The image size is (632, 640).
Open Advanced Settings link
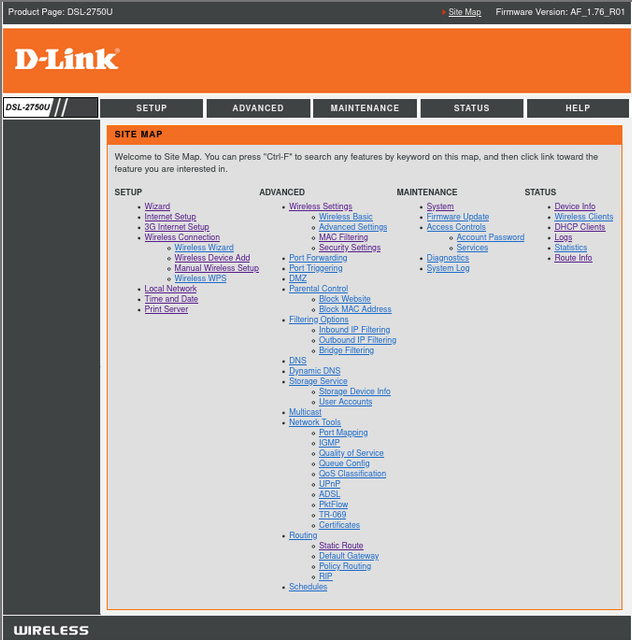(353, 227)
